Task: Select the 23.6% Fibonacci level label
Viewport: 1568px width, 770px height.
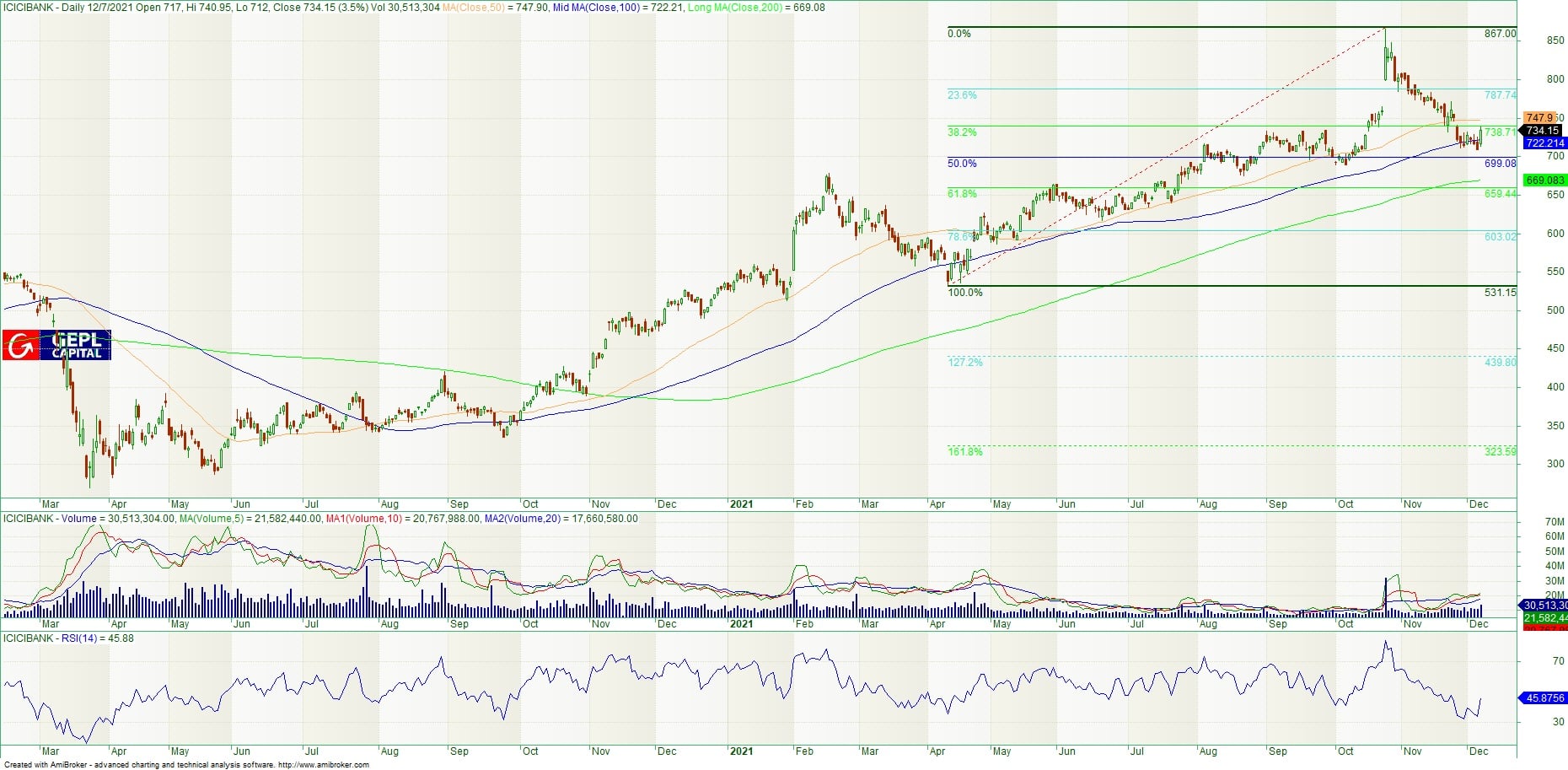Action: [962, 95]
